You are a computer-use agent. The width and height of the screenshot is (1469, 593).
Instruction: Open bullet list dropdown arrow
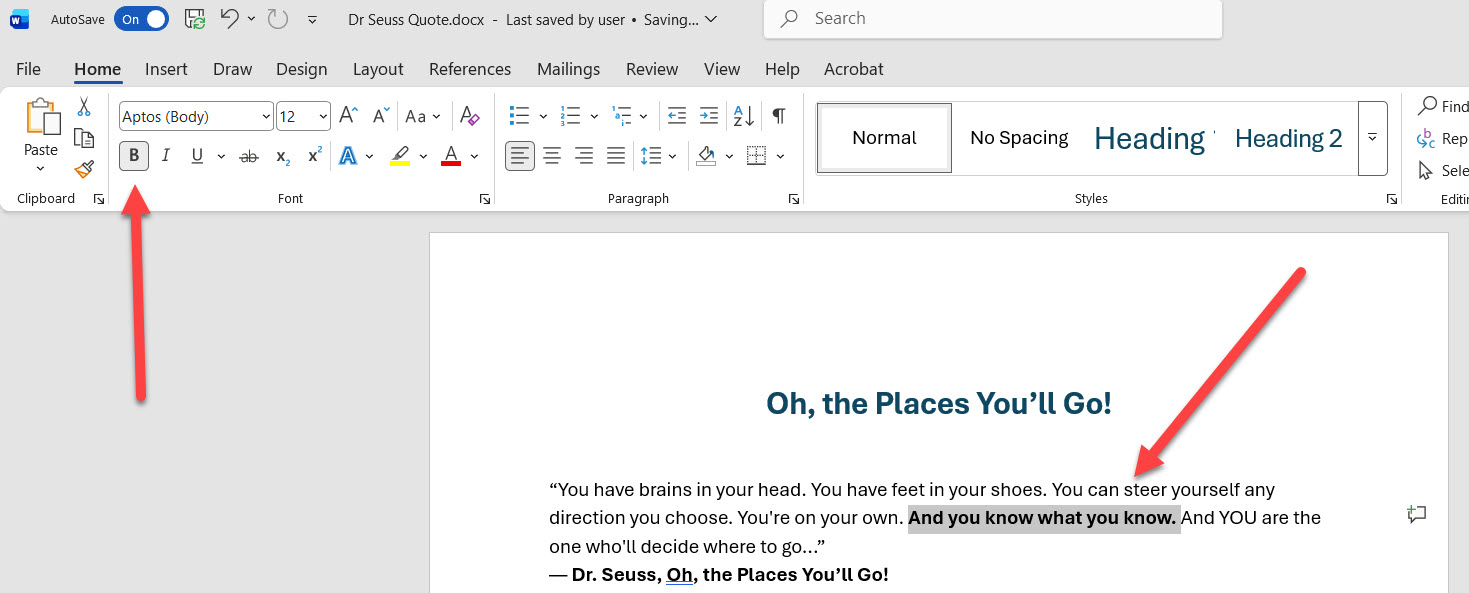[x=543, y=117]
